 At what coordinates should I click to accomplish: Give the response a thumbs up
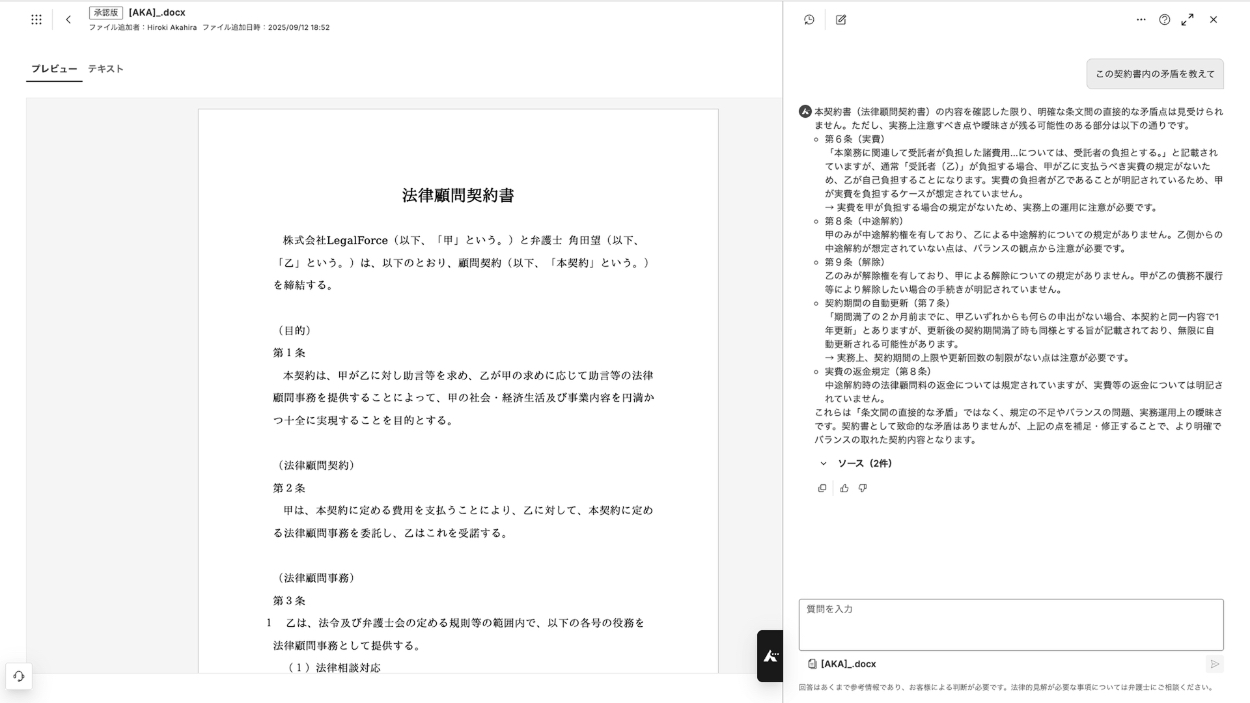pos(844,488)
